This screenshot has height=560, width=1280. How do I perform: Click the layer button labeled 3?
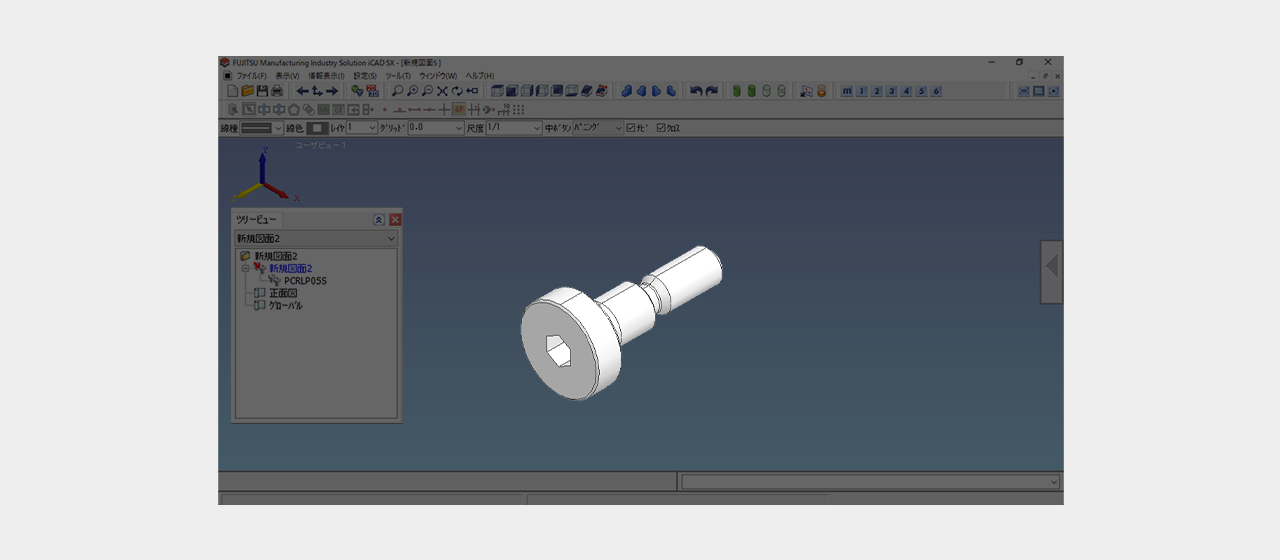[x=892, y=91]
